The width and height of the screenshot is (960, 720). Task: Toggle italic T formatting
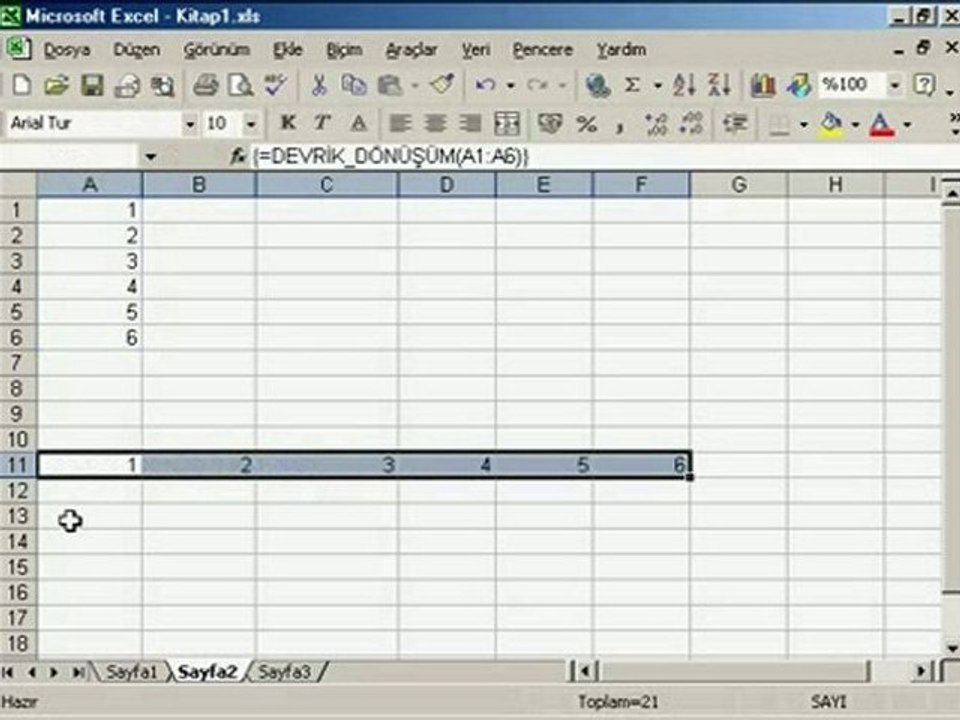pyautogui.click(x=323, y=124)
